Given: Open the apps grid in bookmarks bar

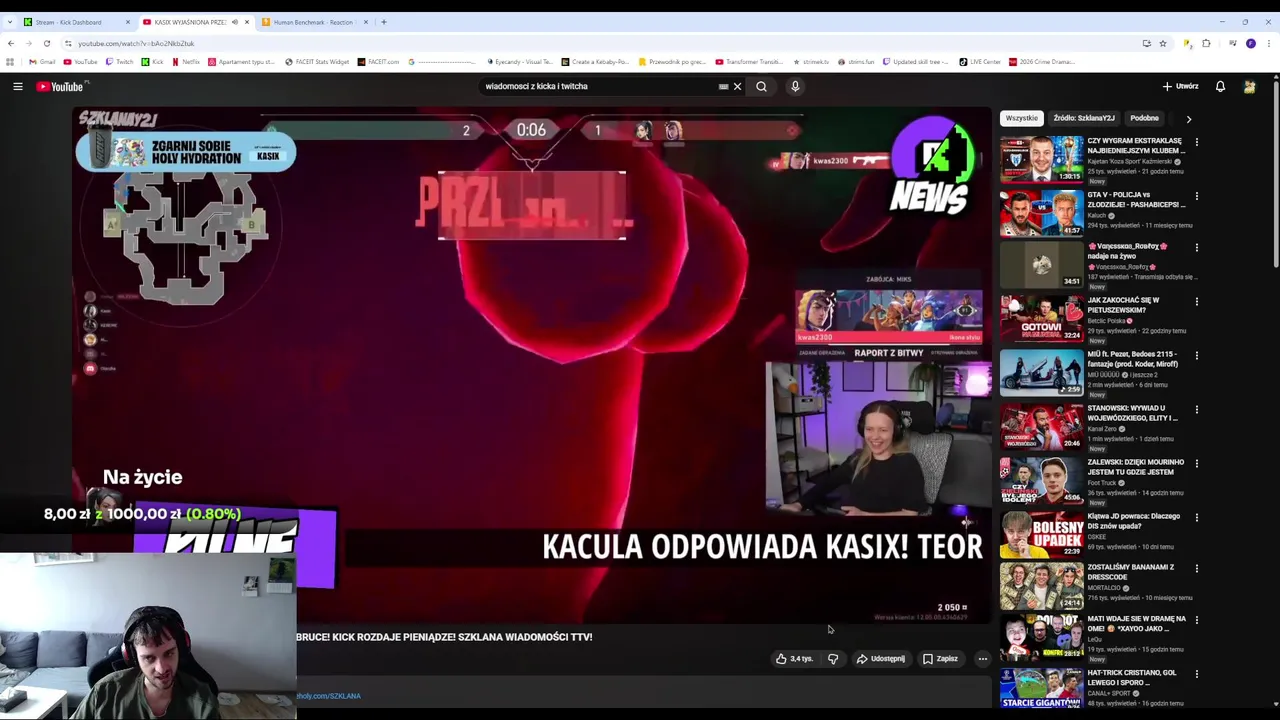Looking at the screenshot, I should coord(10,62).
